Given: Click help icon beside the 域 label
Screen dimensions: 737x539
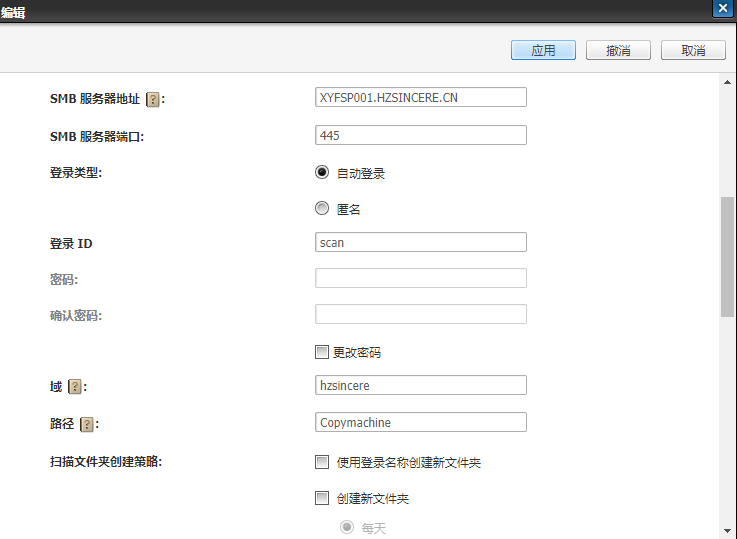Looking at the screenshot, I should 74,387.
